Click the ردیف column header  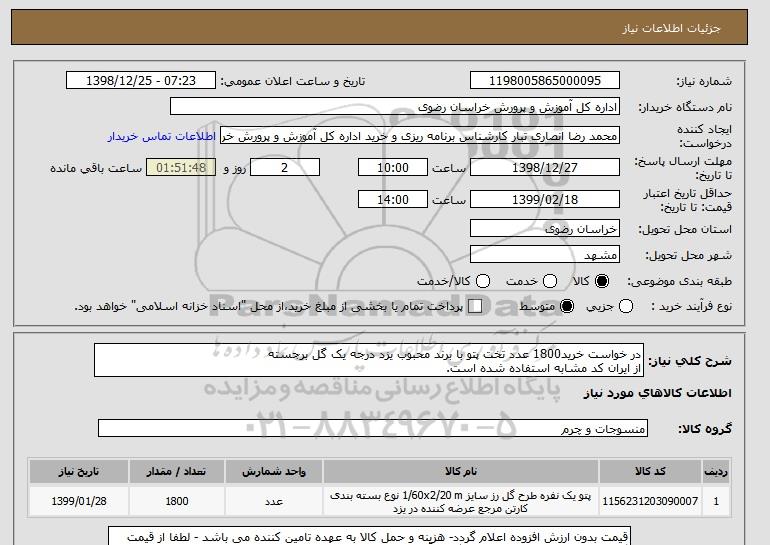[x=716, y=471]
